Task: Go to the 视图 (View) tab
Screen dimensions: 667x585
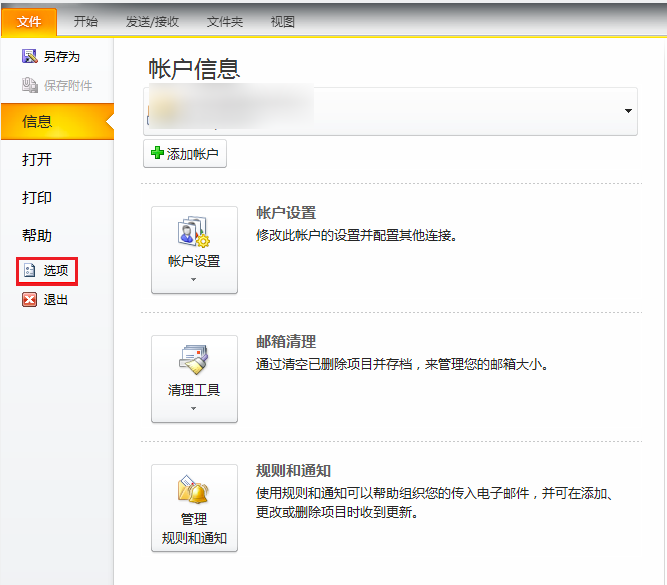Action: coord(283,21)
